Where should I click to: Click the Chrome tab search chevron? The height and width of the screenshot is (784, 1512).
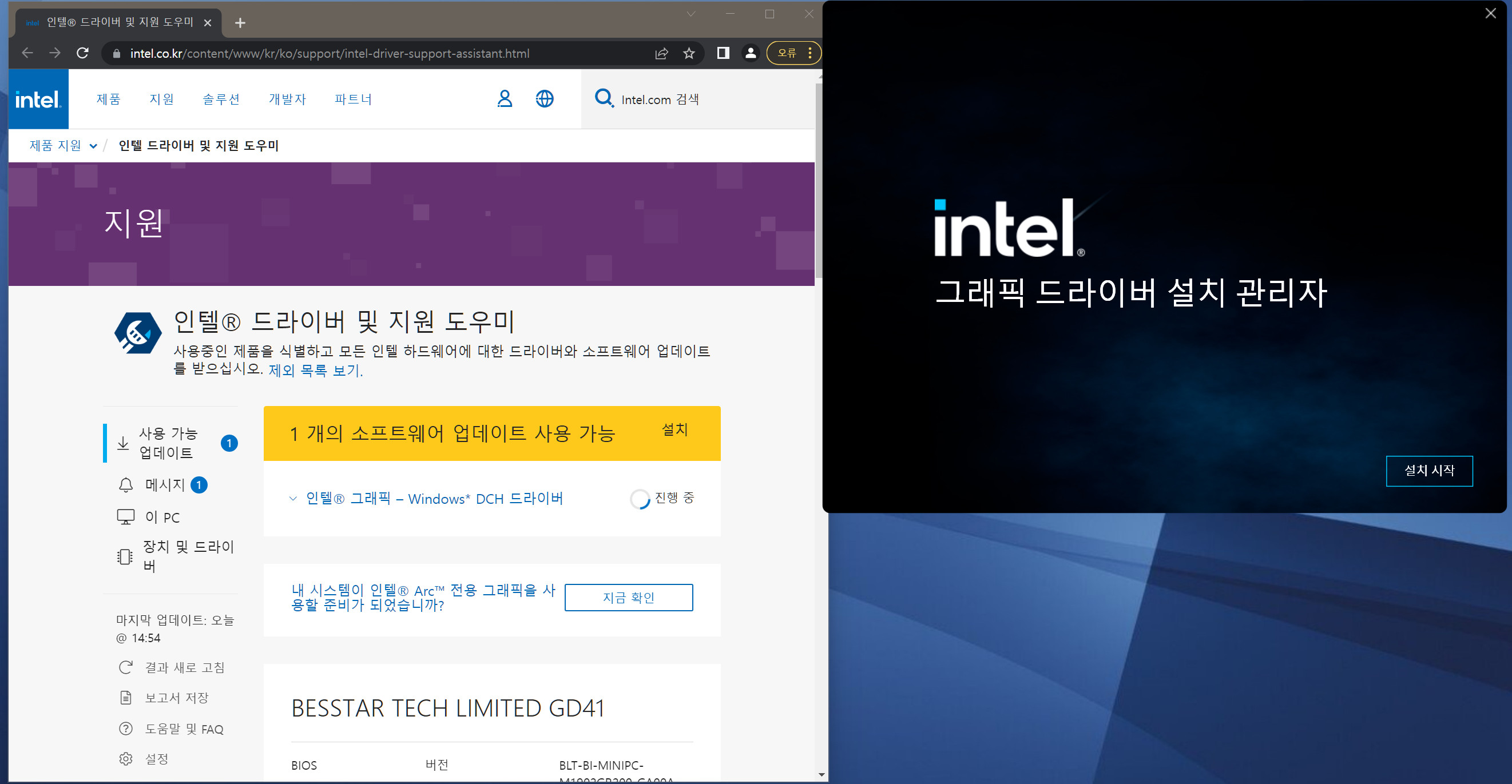click(691, 14)
